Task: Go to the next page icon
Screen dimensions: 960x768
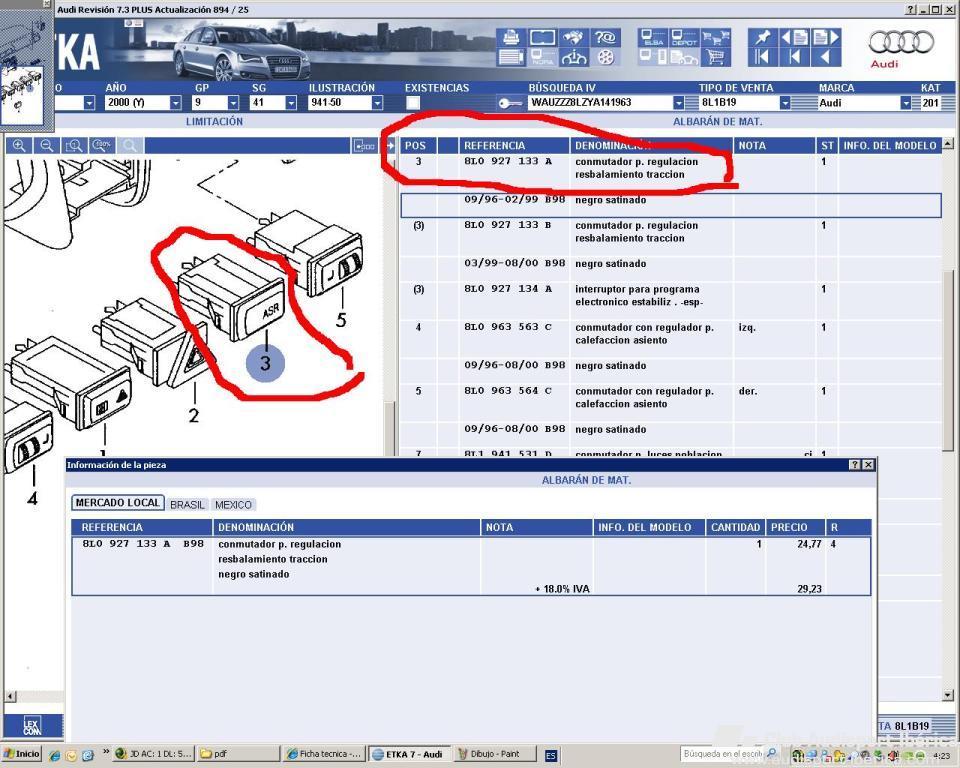Action: (x=826, y=37)
